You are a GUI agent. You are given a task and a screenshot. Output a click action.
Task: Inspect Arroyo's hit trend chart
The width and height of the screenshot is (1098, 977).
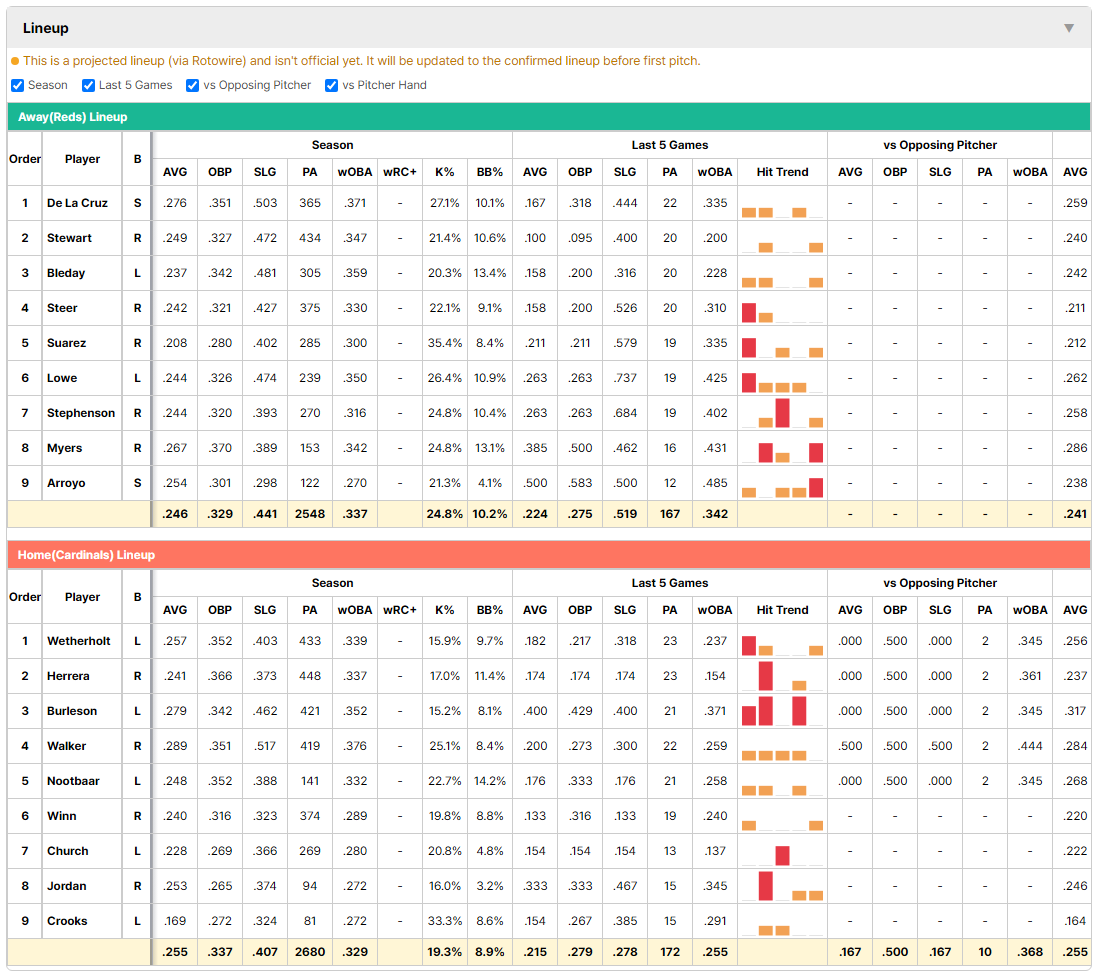[x=782, y=483]
